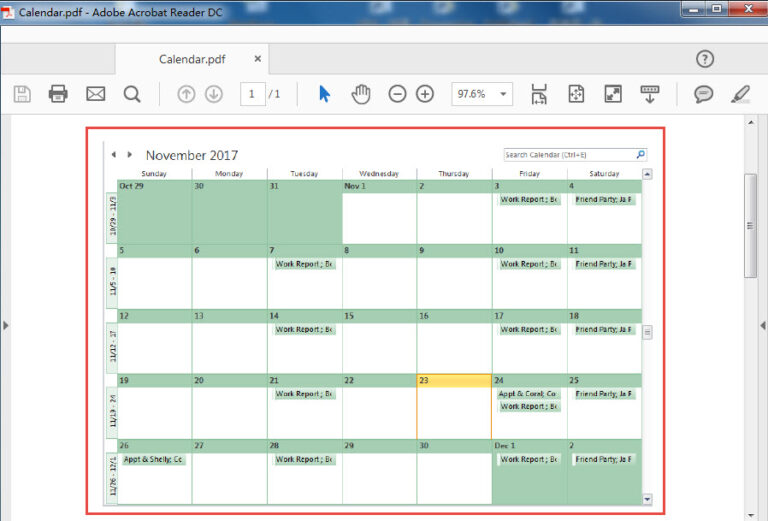
Task: Click the 11/12 - 17 week label
Action: (112, 346)
